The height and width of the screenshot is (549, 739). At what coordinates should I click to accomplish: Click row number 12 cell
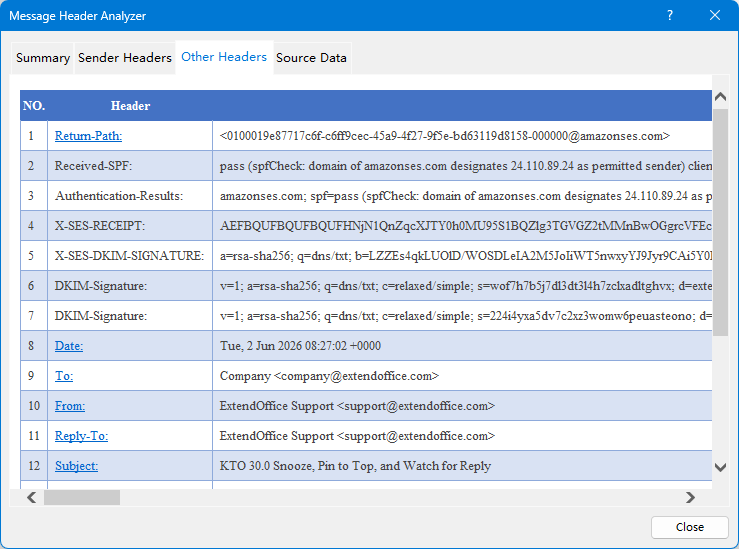34,466
